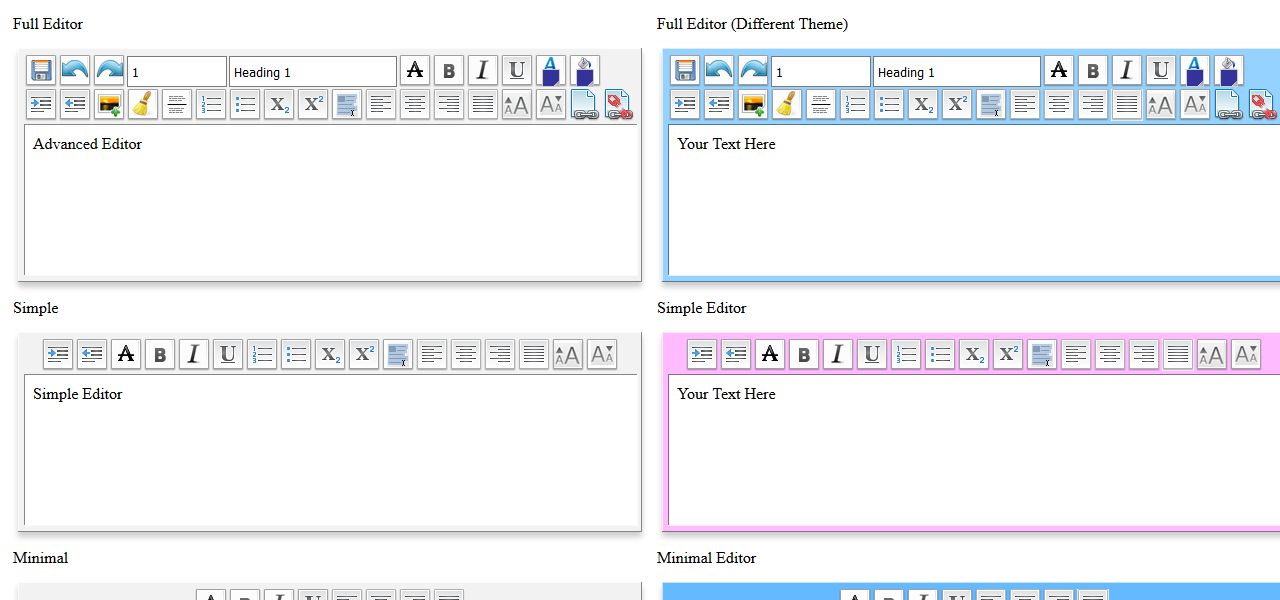Open font size box in gray Full Editor

tap(177, 71)
